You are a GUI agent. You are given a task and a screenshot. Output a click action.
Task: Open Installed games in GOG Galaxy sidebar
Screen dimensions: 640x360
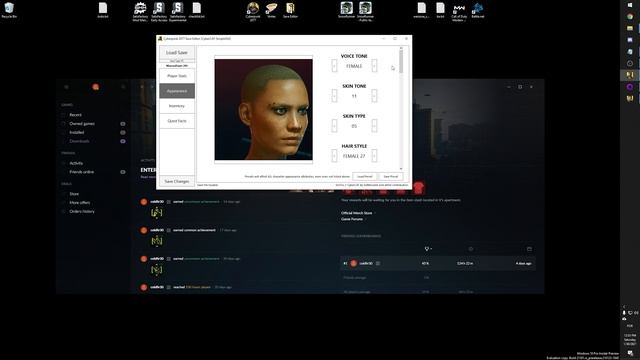pyautogui.click(x=77, y=133)
